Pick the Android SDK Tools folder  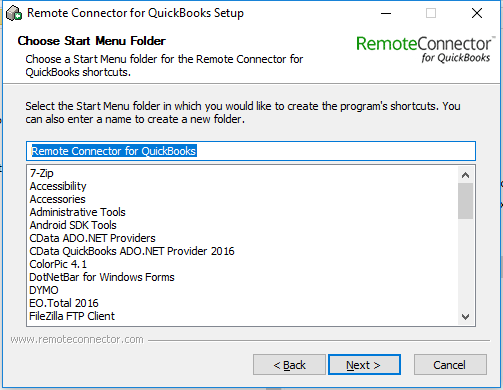pos(73,225)
